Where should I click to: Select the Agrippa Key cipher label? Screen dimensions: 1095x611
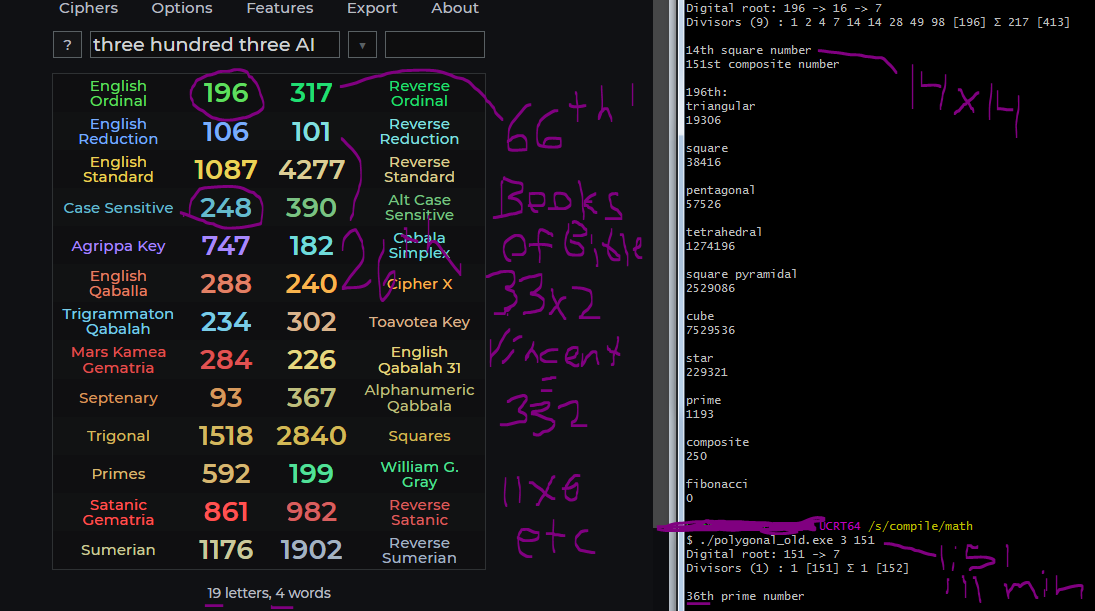coord(118,246)
